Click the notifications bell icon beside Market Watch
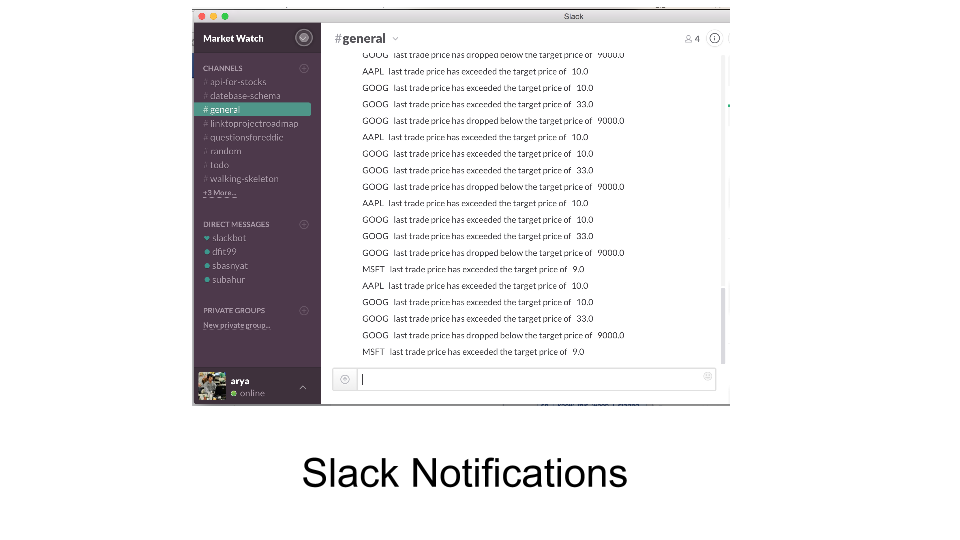960x540 pixels. (304, 38)
